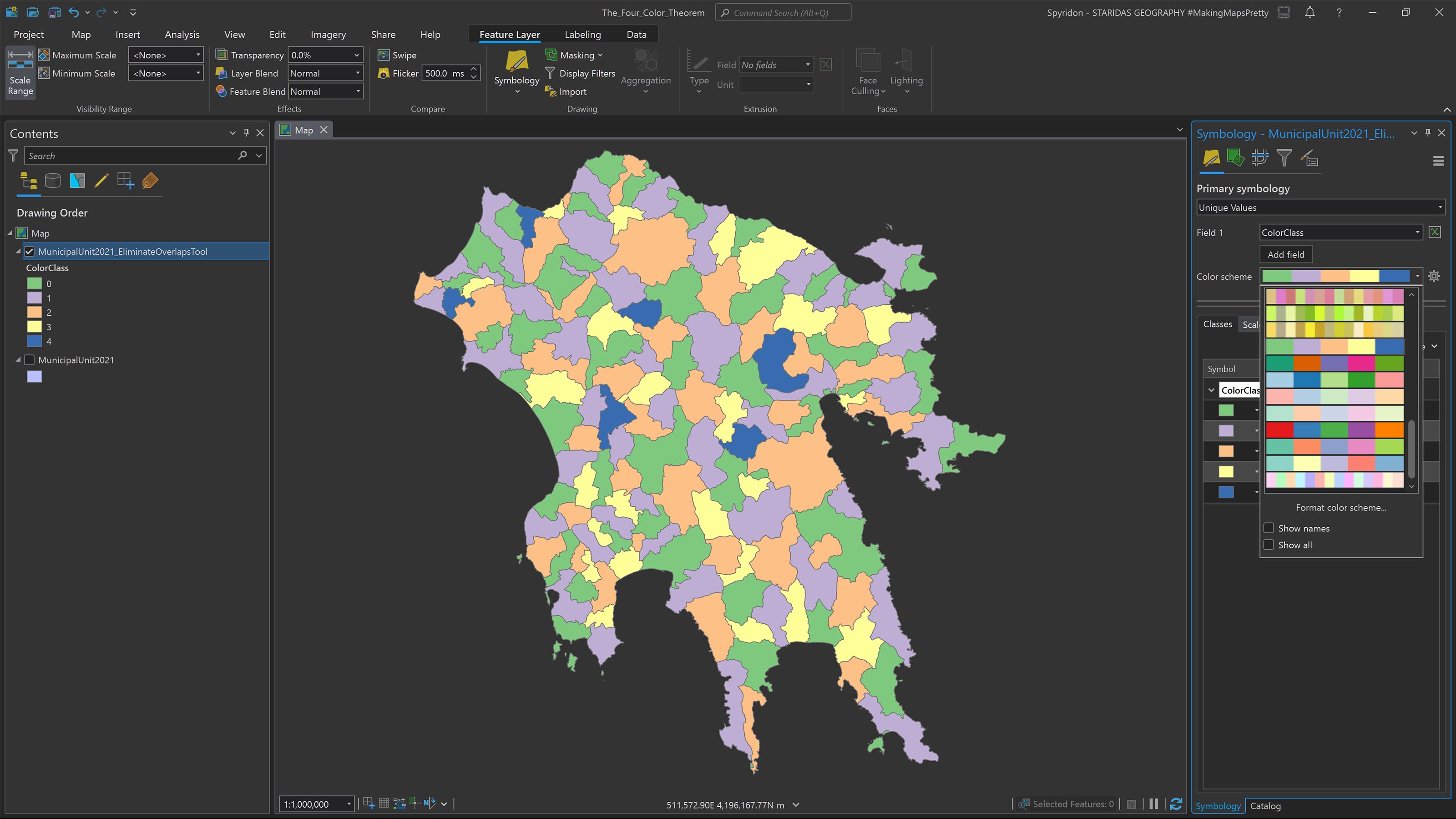The height and width of the screenshot is (819, 1456).
Task: Uncheck the MunicipalUnit2021 layer visibility
Action: (30, 360)
